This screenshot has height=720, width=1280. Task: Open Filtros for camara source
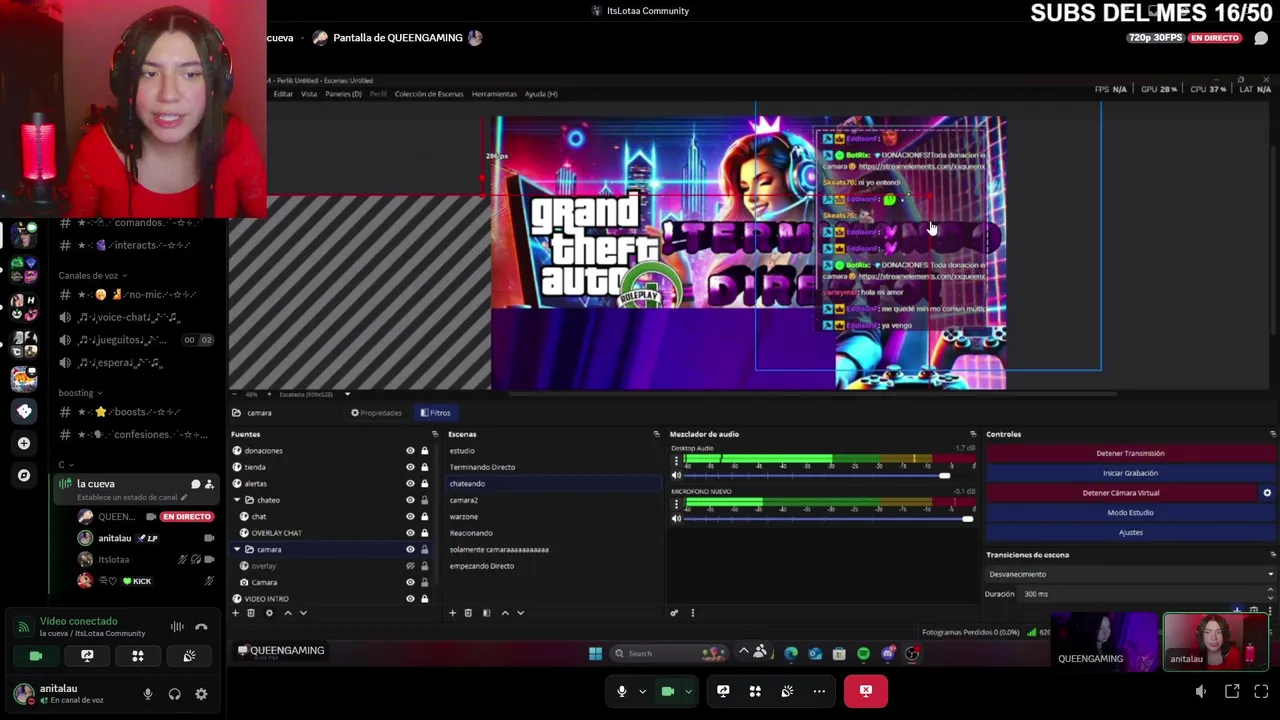click(x=435, y=413)
